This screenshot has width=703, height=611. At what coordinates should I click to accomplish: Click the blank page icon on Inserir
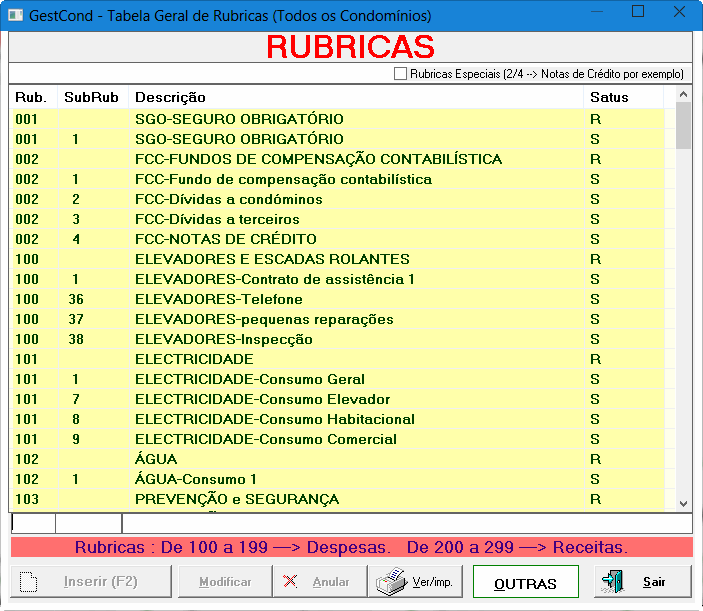[x=29, y=581]
